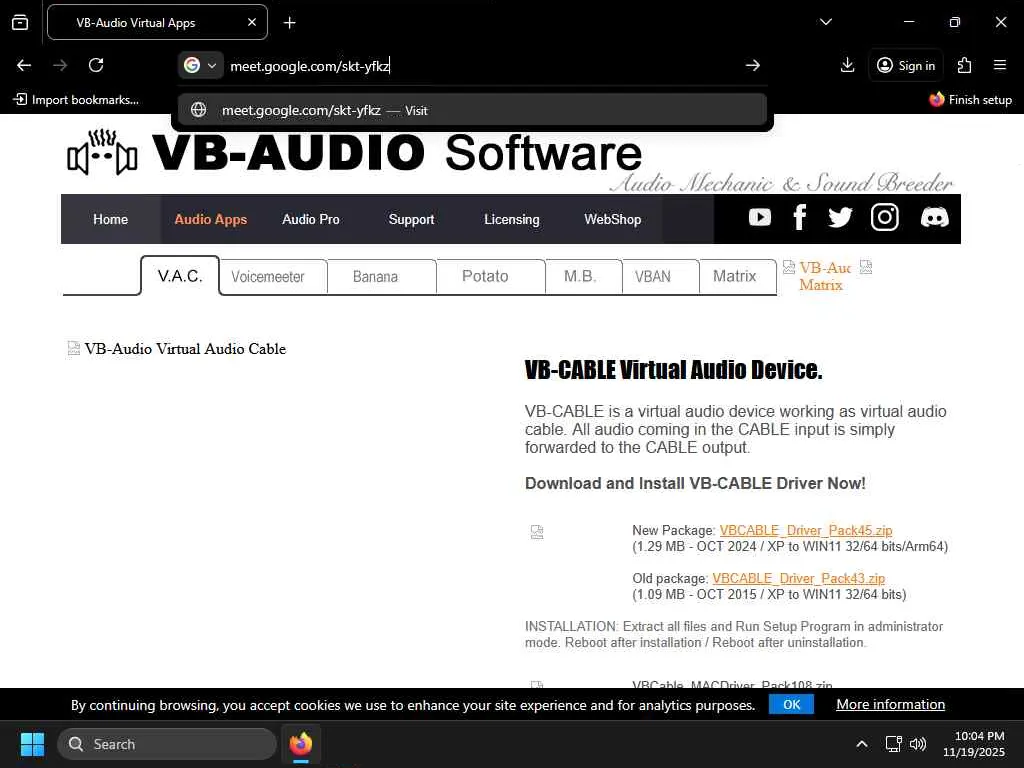Open the Audio Apps menu item
Image resolution: width=1024 pixels, height=768 pixels.
tap(211, 219)
